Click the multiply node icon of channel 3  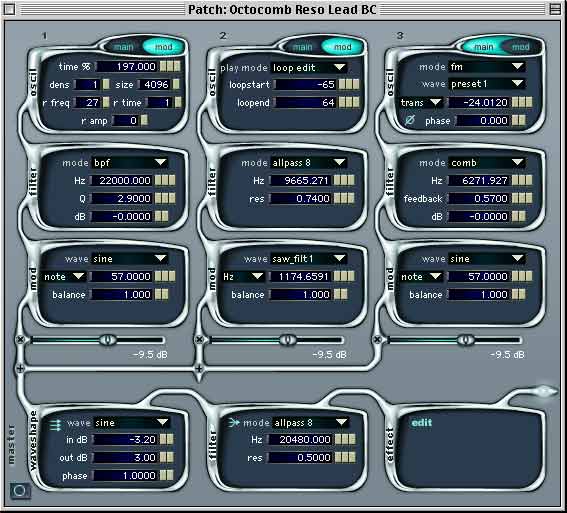377,339
